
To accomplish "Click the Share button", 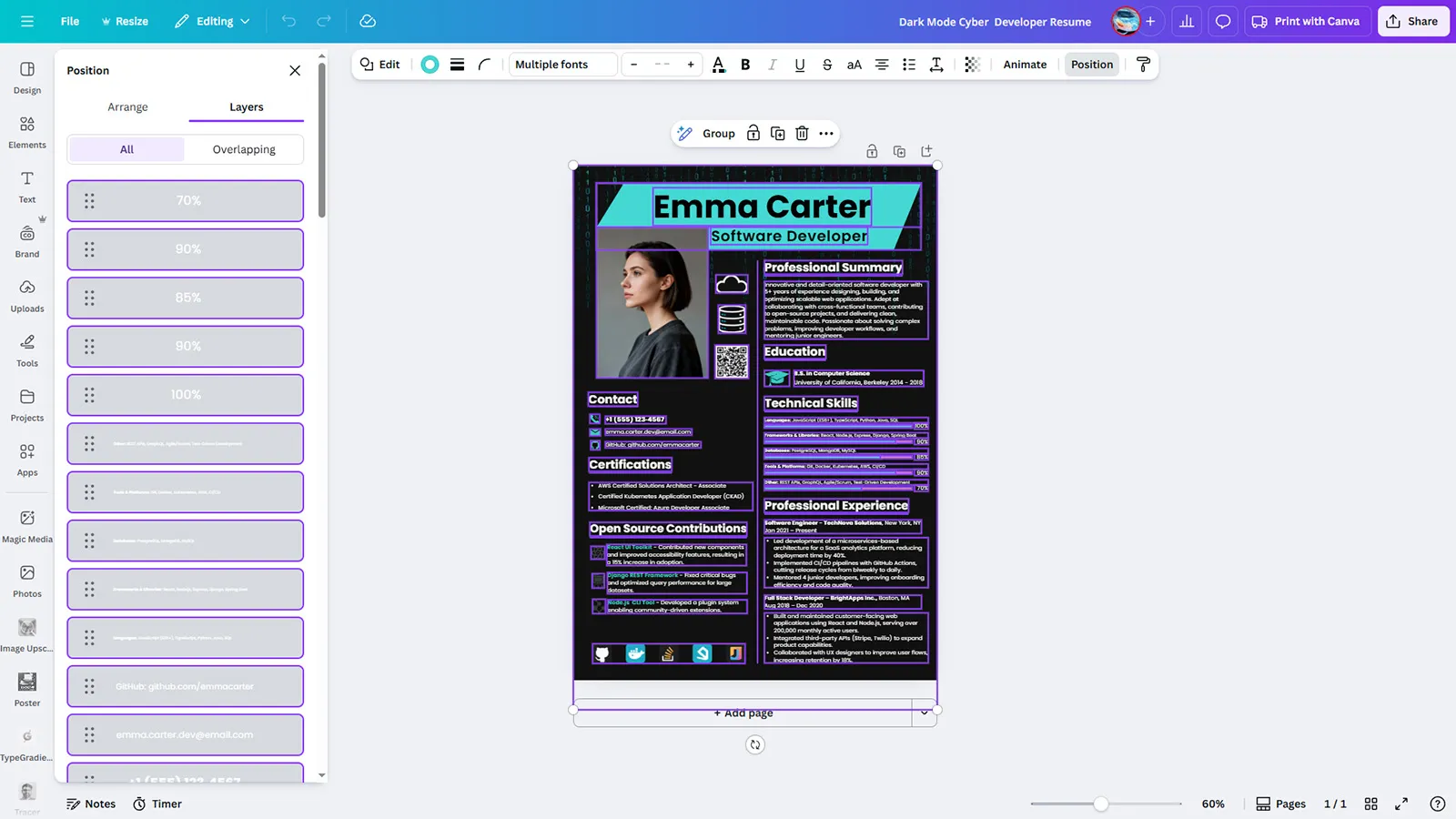I will (x=1412, y=21).
